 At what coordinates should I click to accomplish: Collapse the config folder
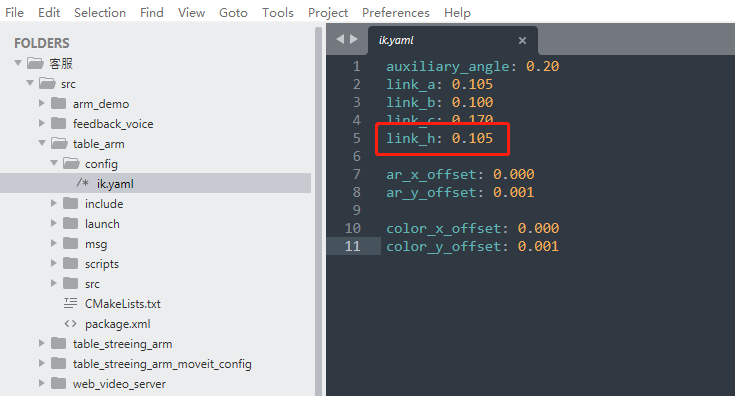(x=54, y=163)
